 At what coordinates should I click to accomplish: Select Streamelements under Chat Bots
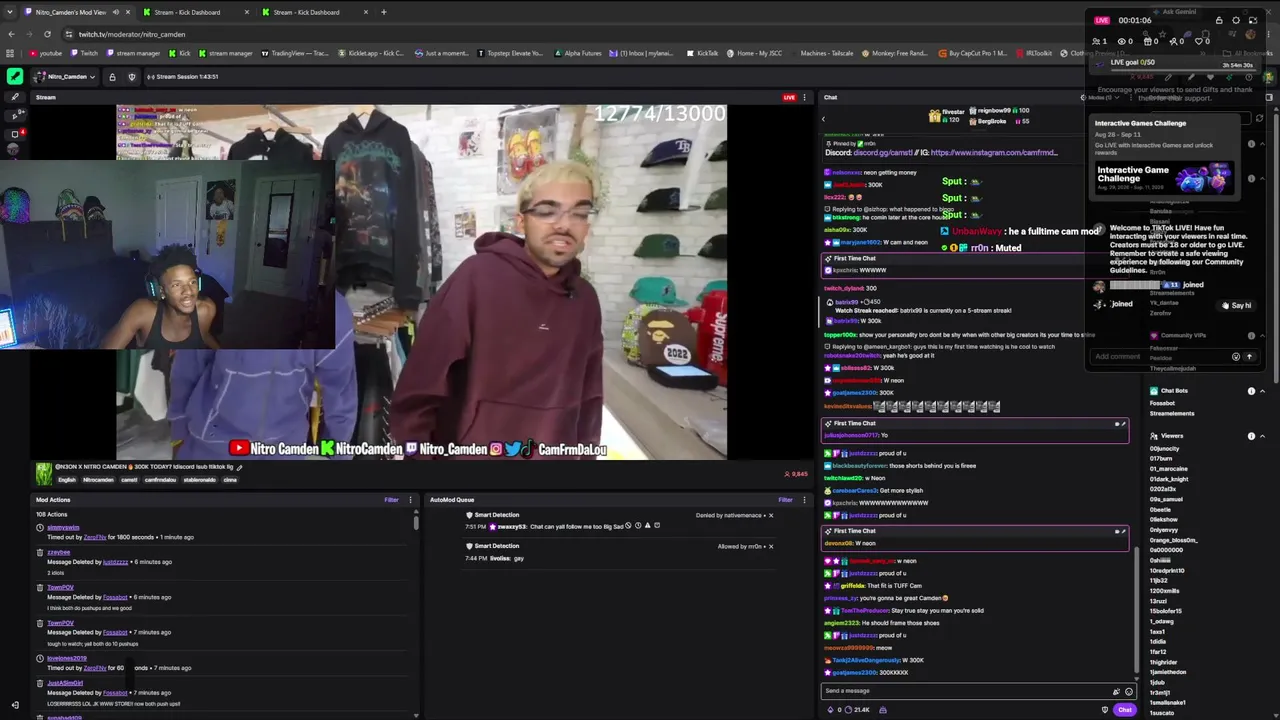pyautogui.click(x=1172, y=413)
